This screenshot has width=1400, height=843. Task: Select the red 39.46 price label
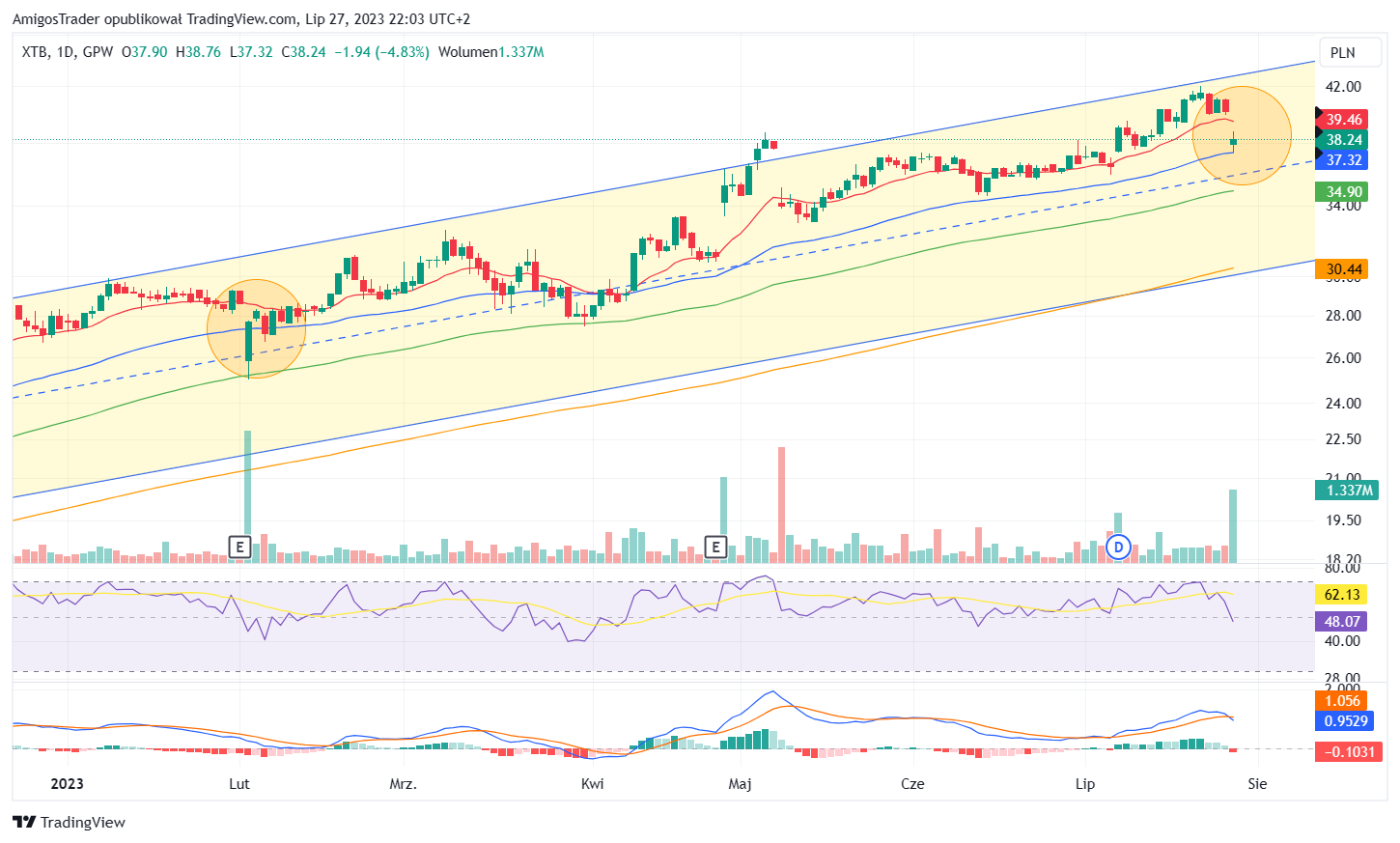pyautogui.click(x=1343, y=120)
